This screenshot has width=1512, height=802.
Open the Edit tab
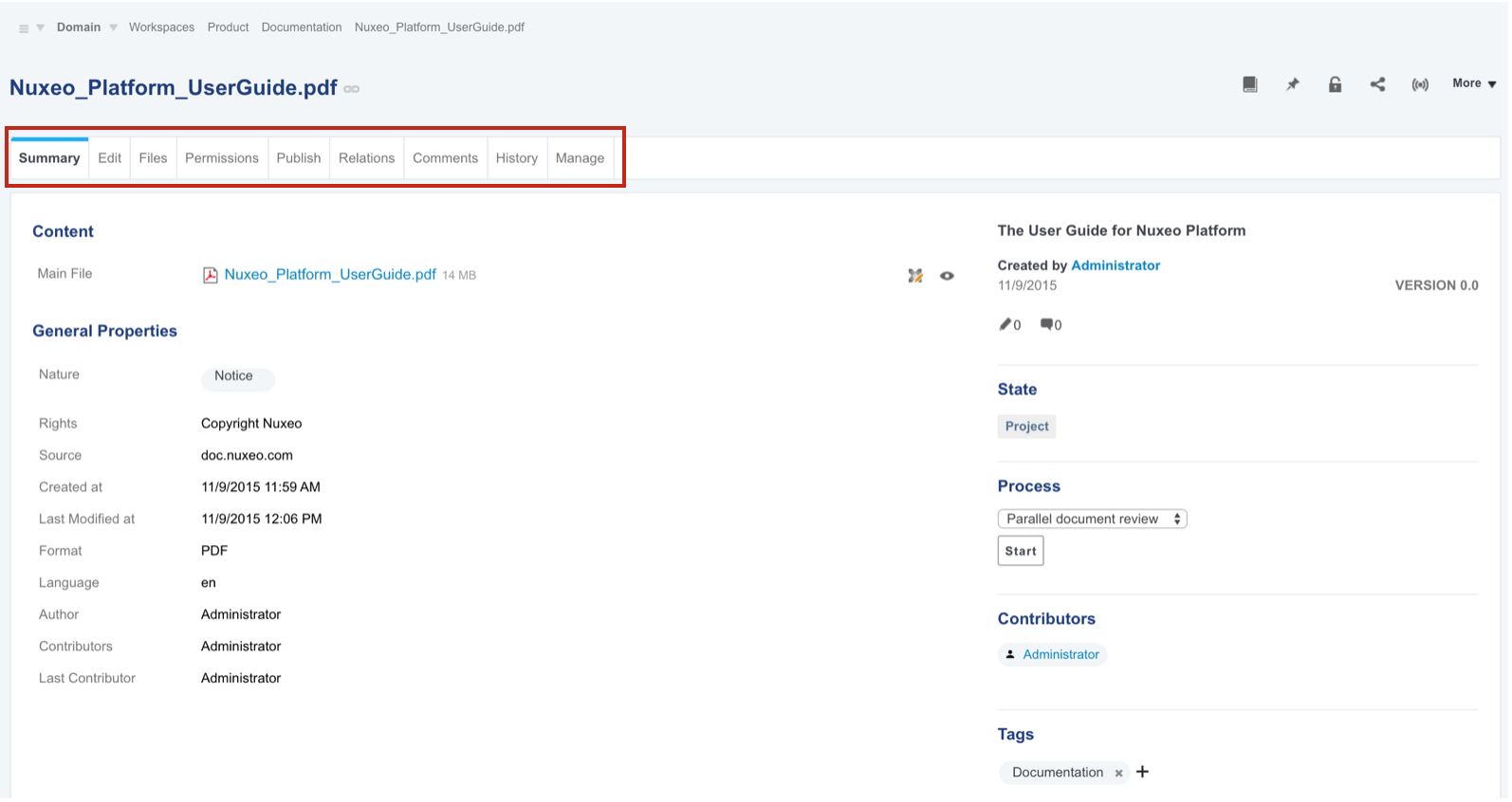click(110, 158)
